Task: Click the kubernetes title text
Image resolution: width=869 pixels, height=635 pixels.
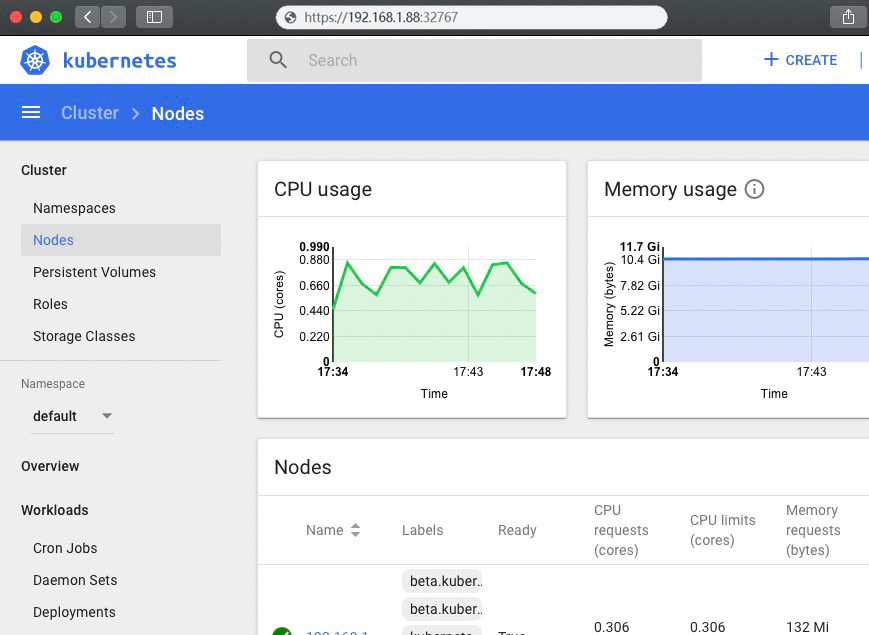Action: click(x=120, y=60)
